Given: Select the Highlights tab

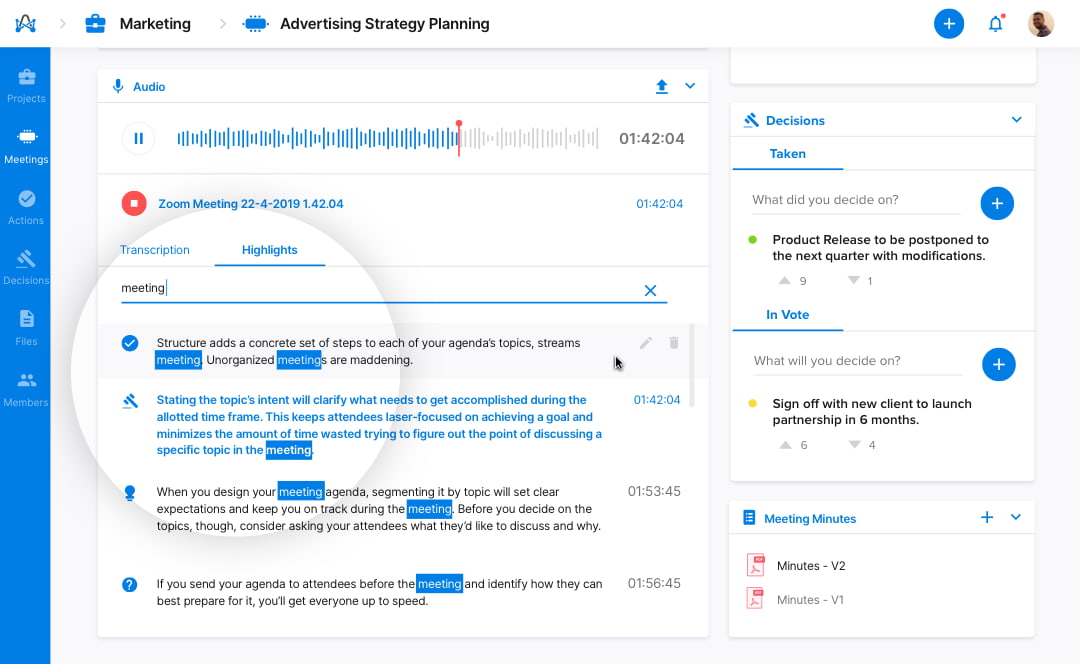Looking at the screenshot, I should pos(269,250).
